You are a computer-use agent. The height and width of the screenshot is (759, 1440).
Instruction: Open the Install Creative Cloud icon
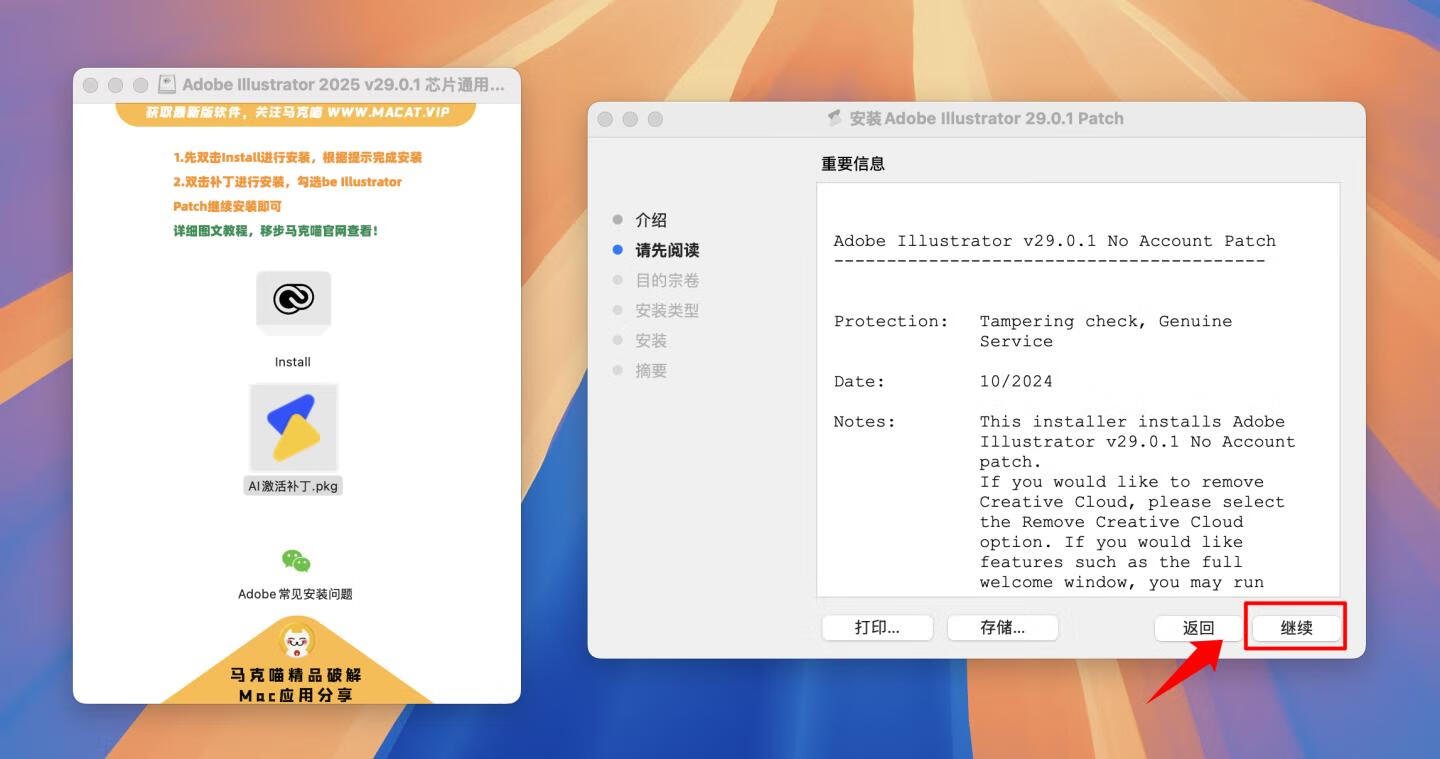(293, 300)
